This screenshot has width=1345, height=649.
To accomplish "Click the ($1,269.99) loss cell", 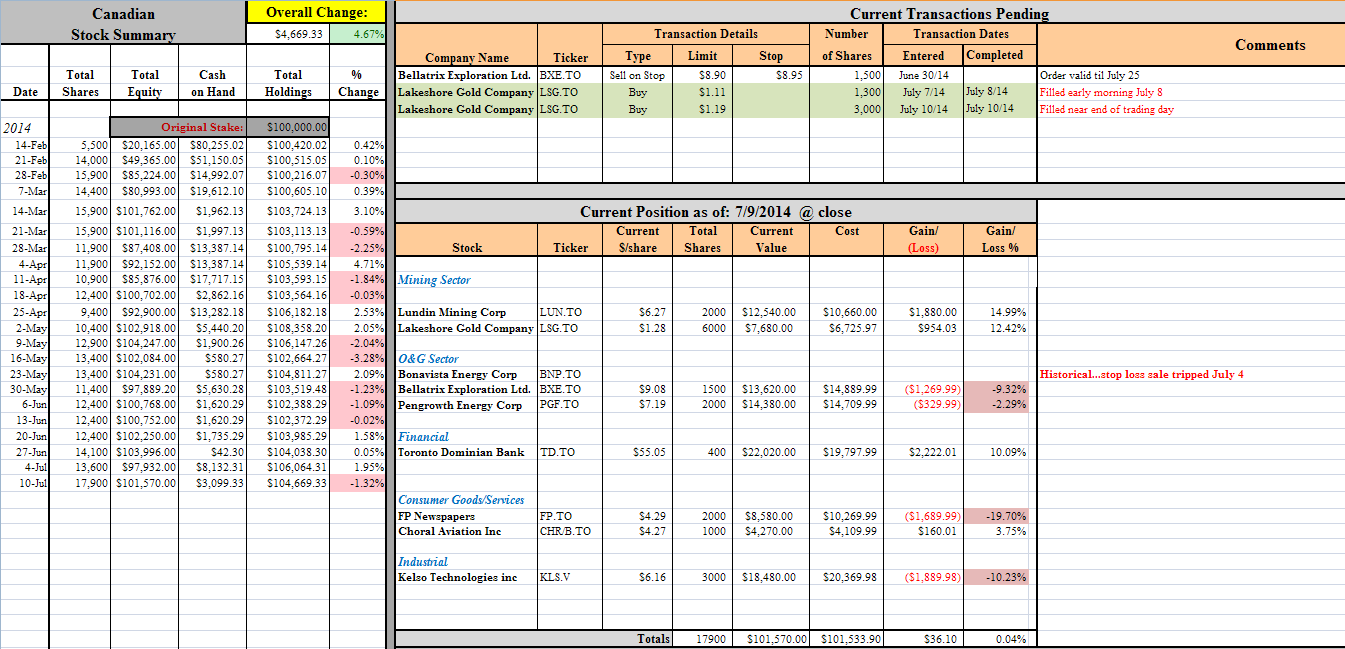I will click(923, 389).
